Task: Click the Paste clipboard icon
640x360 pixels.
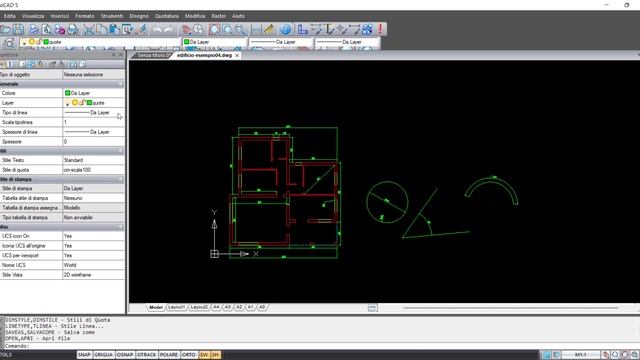Action: click(115, 29)
